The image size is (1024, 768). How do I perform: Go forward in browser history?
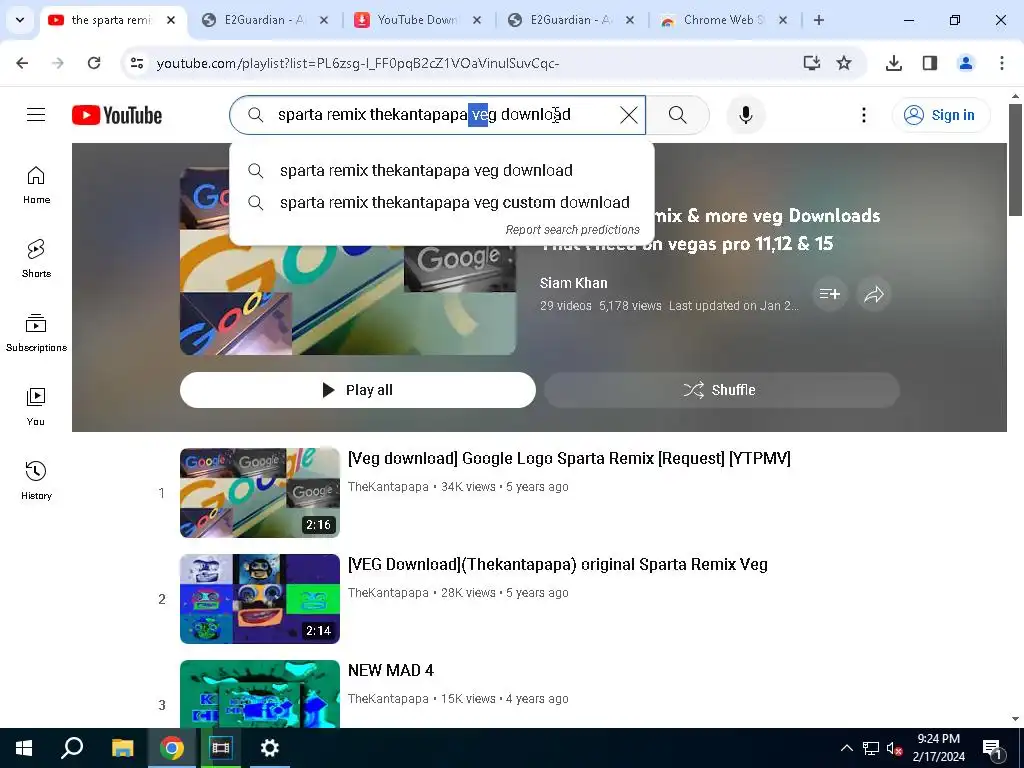[58, 63]
